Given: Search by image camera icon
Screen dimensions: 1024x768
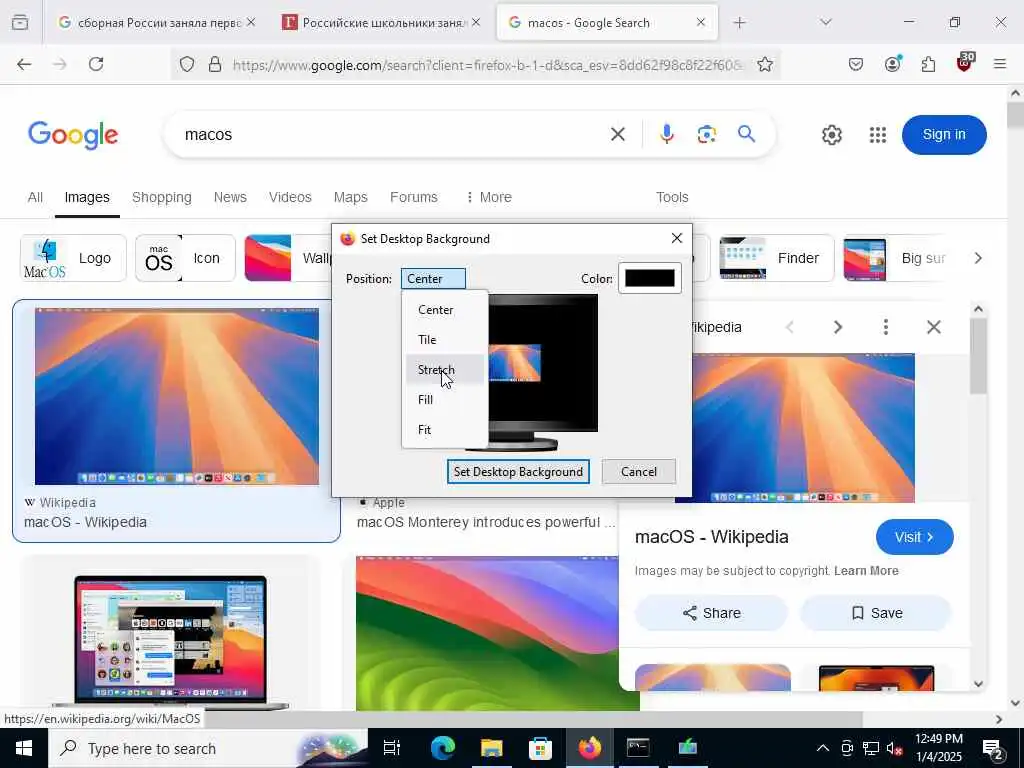Looking at the screenshot, I should click(x=707, y=135).
